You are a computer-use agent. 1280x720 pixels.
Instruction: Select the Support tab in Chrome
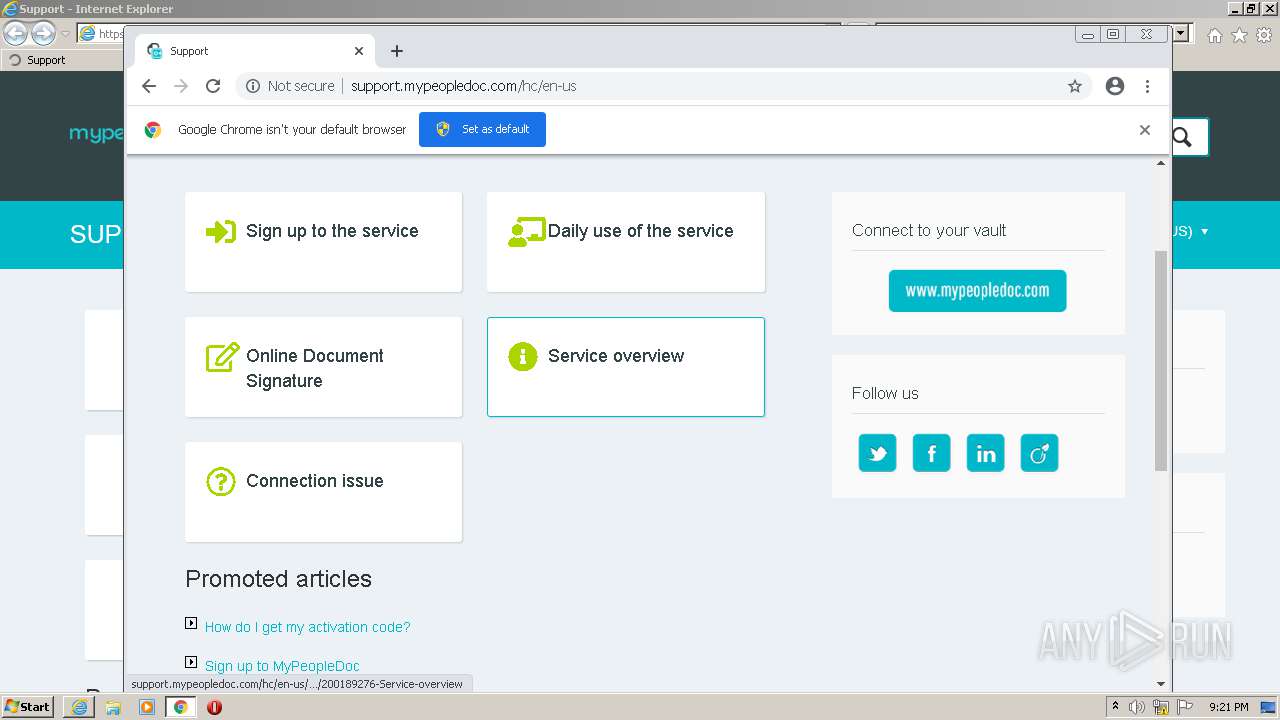[255, 51]
